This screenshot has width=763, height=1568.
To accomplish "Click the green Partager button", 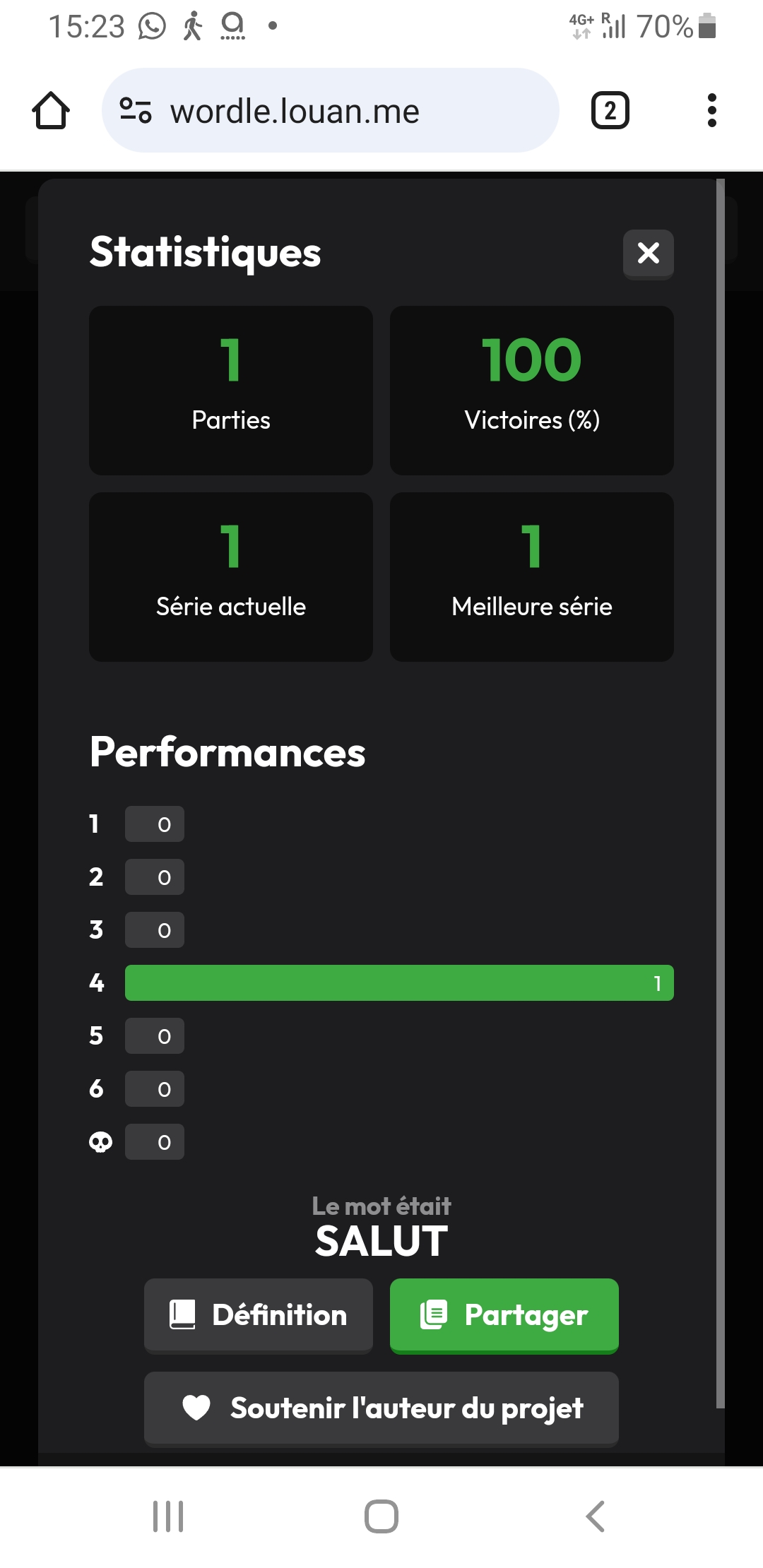I will [504, 1315].
